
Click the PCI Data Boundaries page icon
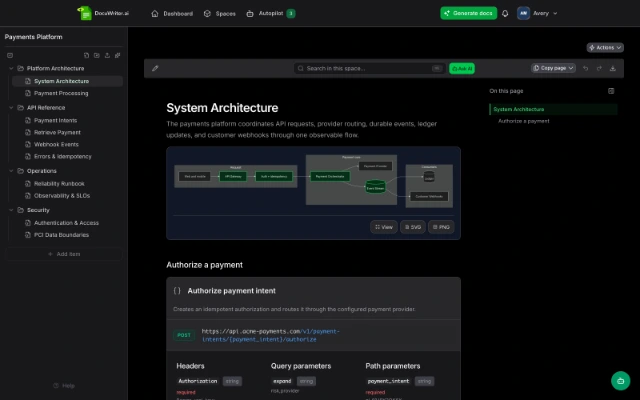(x=28, y=235)
